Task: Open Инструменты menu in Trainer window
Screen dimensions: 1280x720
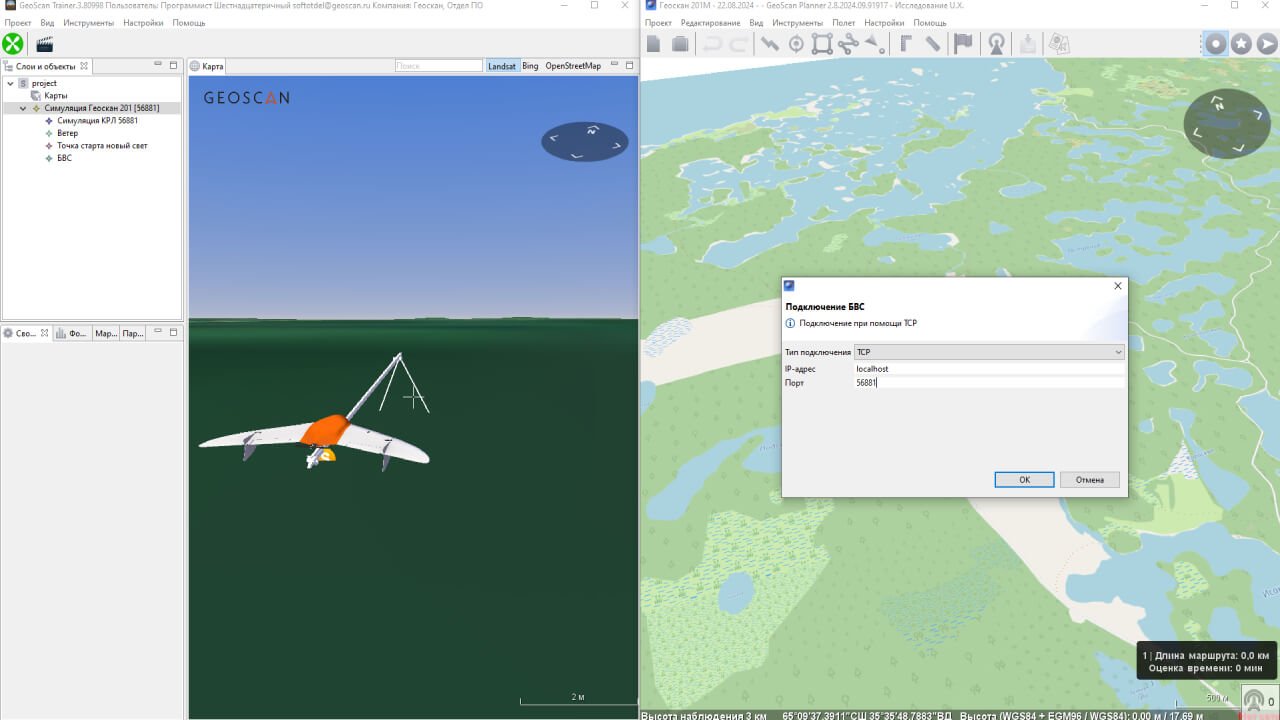Action: (90, 22)
